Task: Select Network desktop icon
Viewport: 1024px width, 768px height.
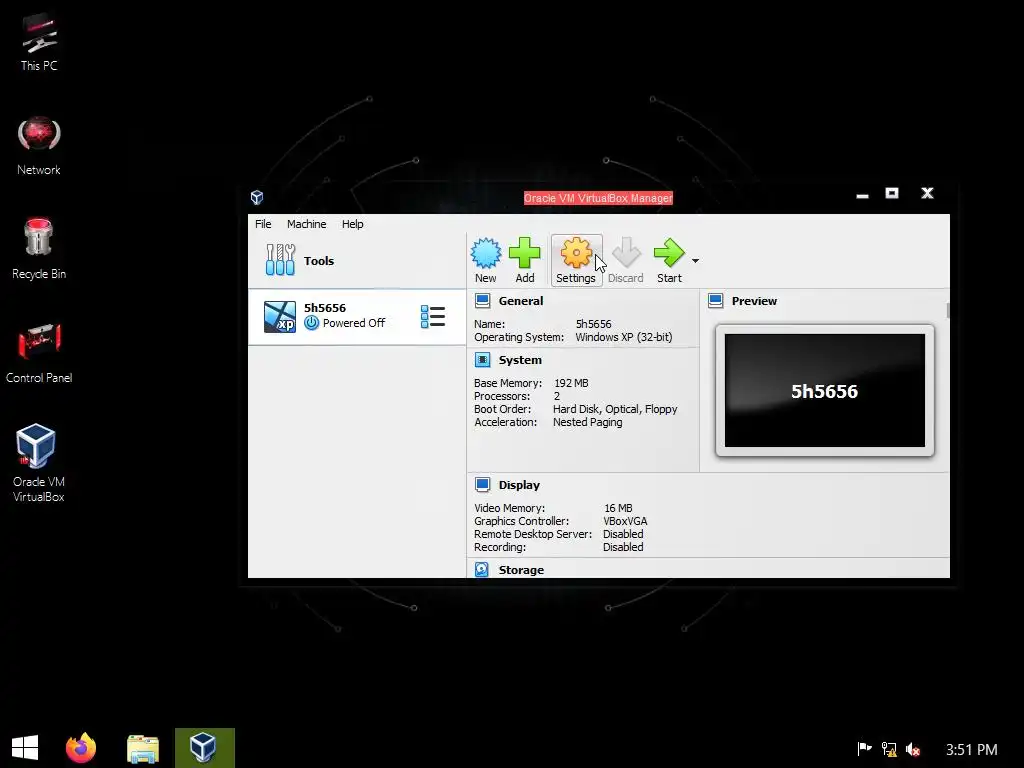Action: tap(39, 146)
